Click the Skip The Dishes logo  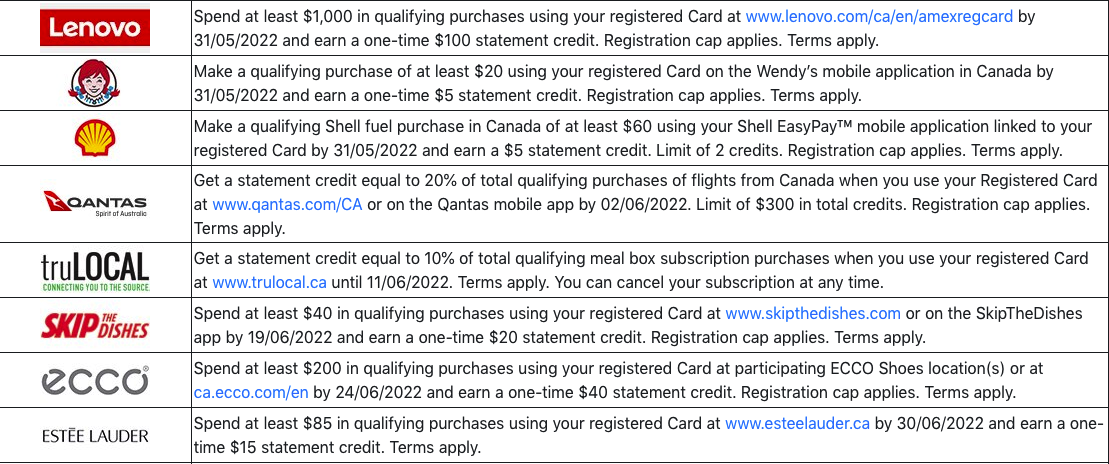[95, 326]
